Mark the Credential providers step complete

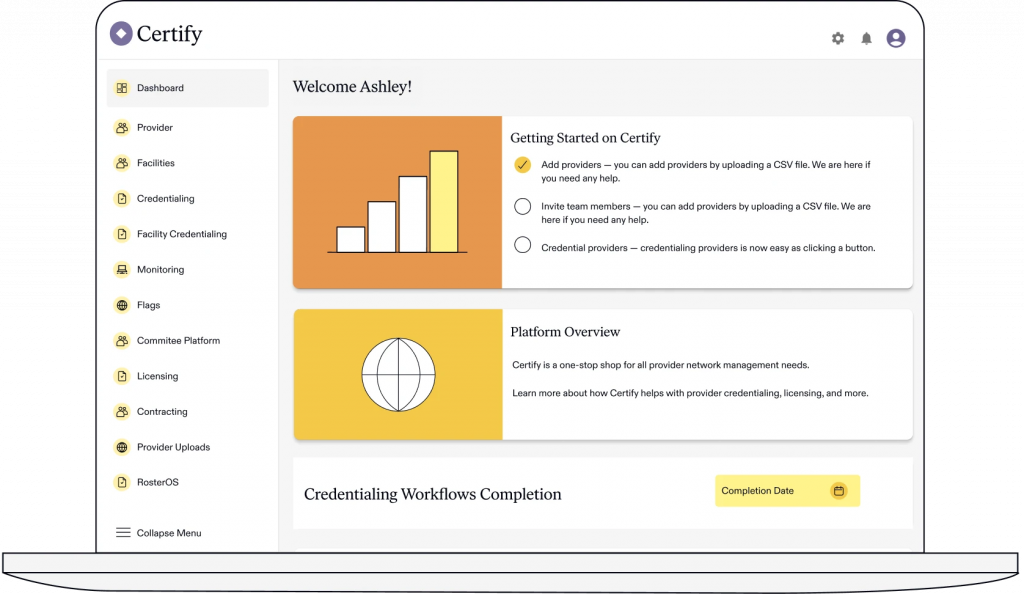tap(522, 244)
